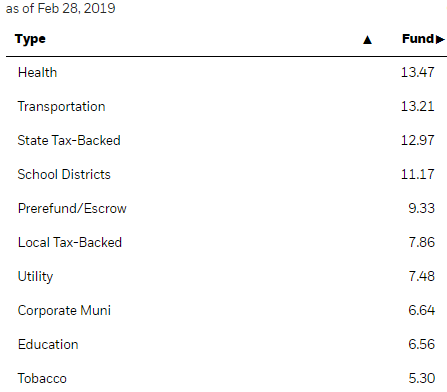Click the ascending sort triangle icon

[x=367, y=40]
